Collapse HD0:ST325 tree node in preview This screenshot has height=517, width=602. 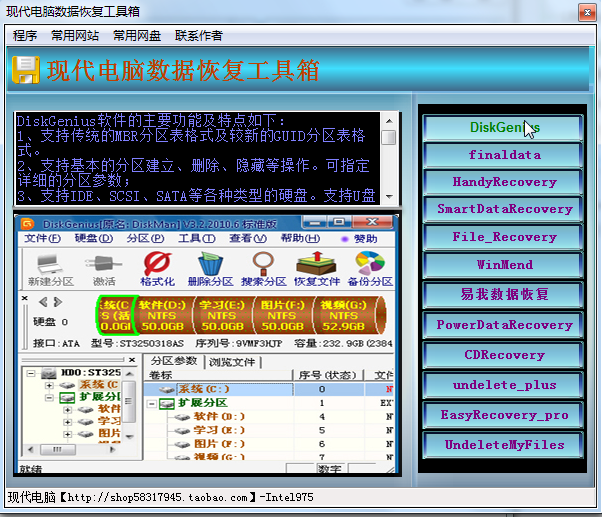click(x=31, y=373)
